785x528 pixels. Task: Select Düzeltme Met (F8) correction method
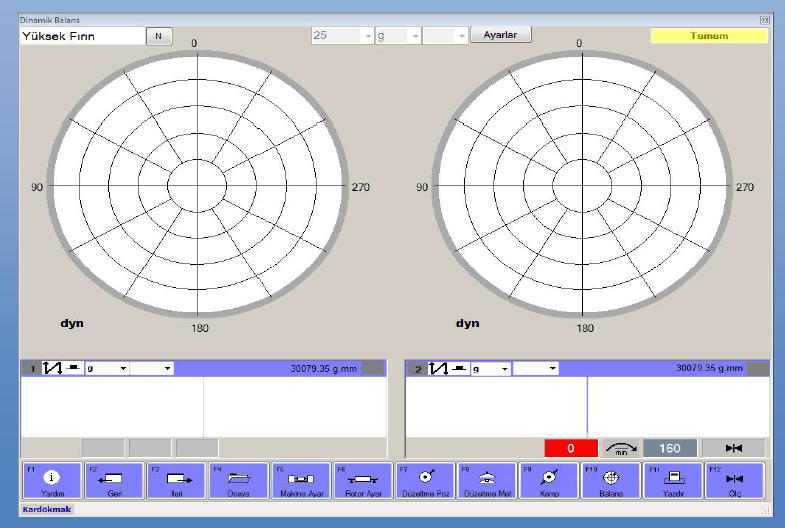[487, 479]
